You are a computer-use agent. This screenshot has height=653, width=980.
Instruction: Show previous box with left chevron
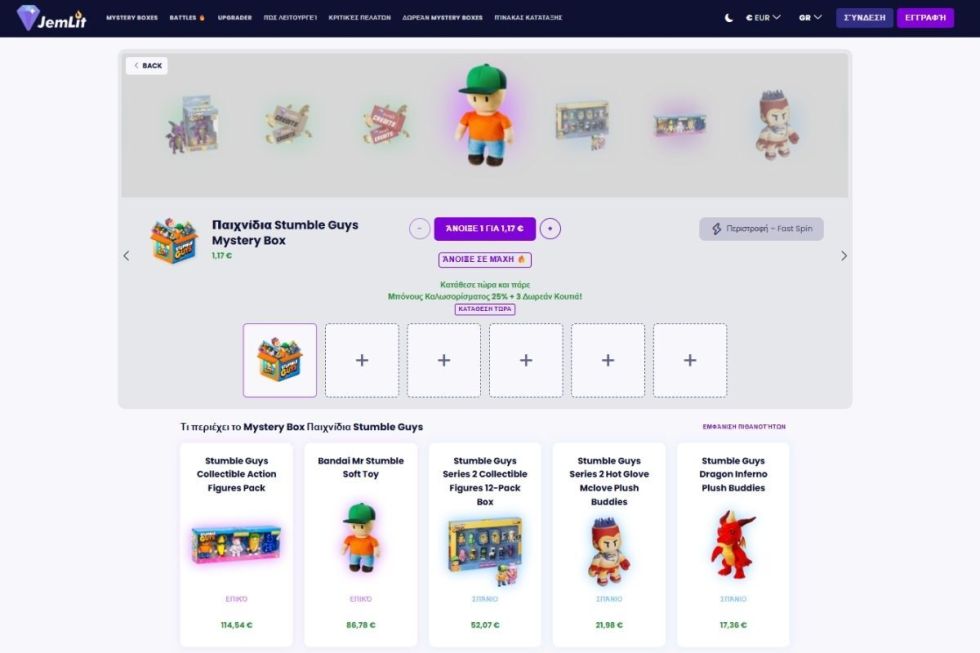[126, 256]
